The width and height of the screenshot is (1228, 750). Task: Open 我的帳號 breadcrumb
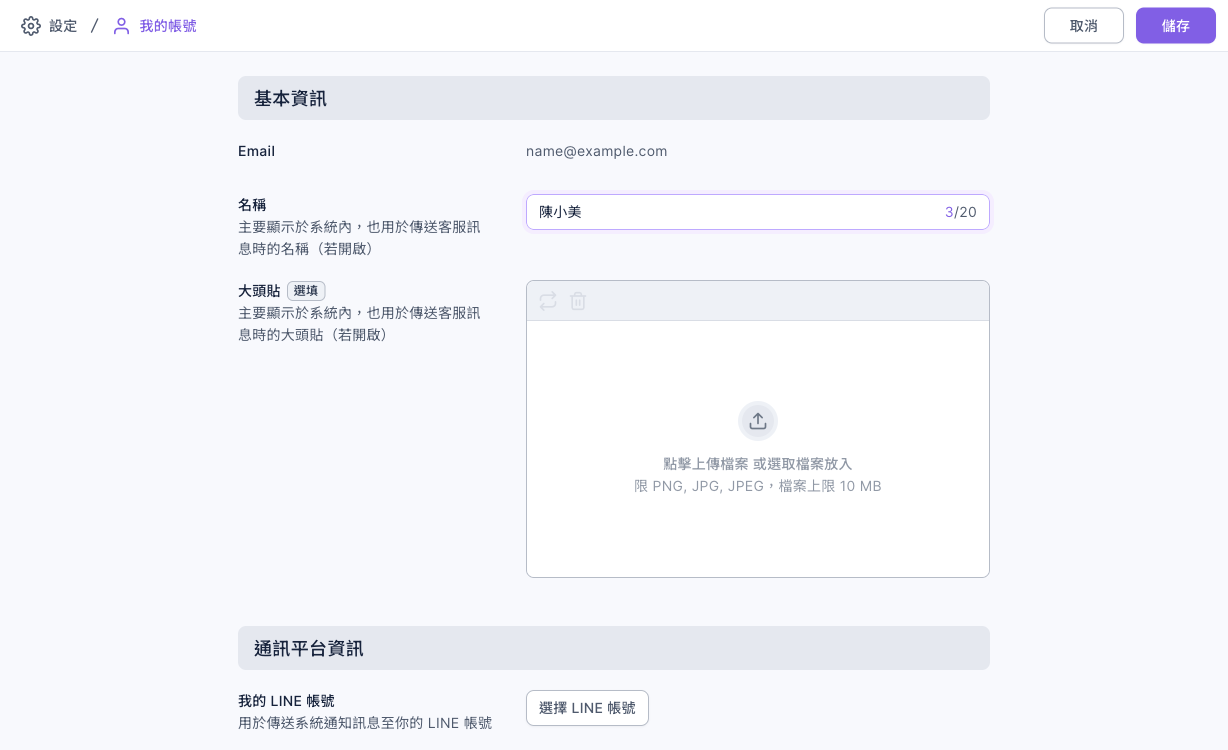click(x=168, y=26)
